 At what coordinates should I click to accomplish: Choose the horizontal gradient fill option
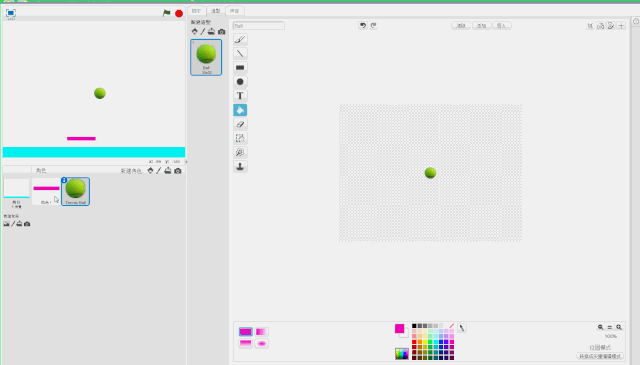tap(261, 332)
